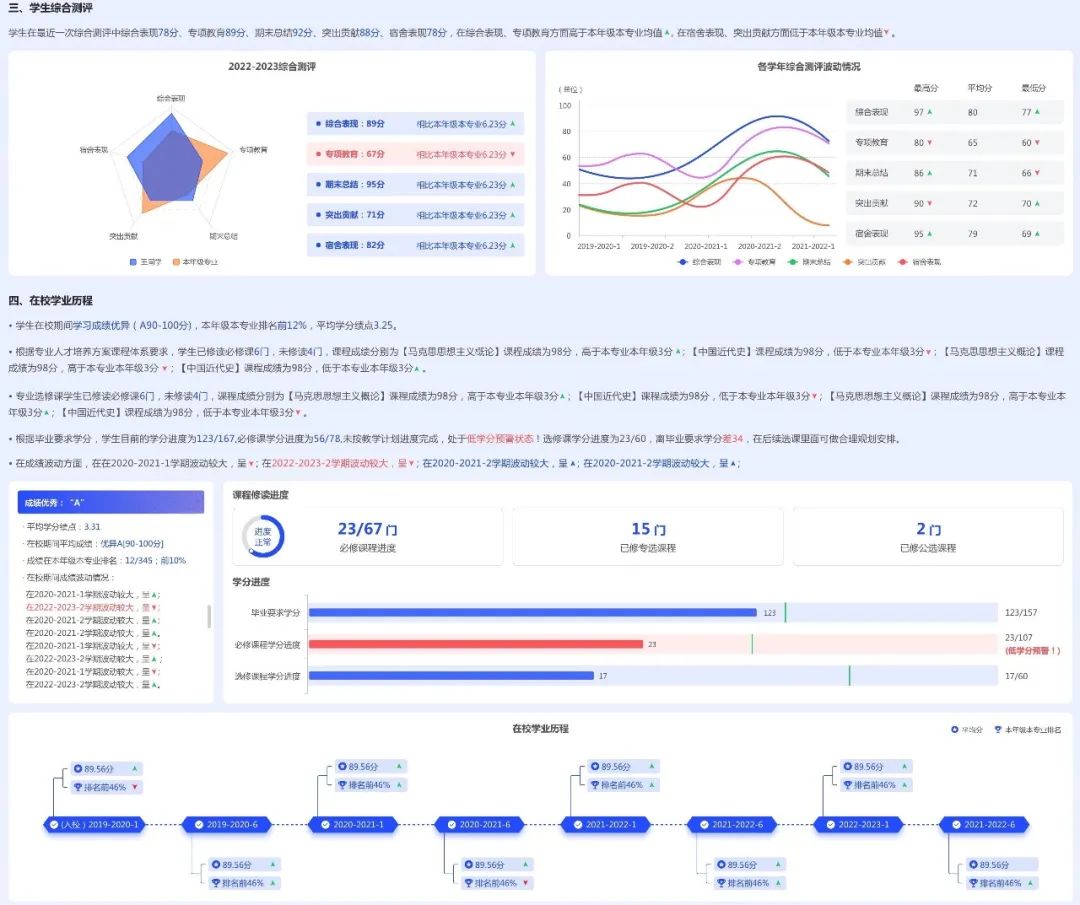Click score icon on 2021-2022-1 89.56分 tag

click(593, 767)
